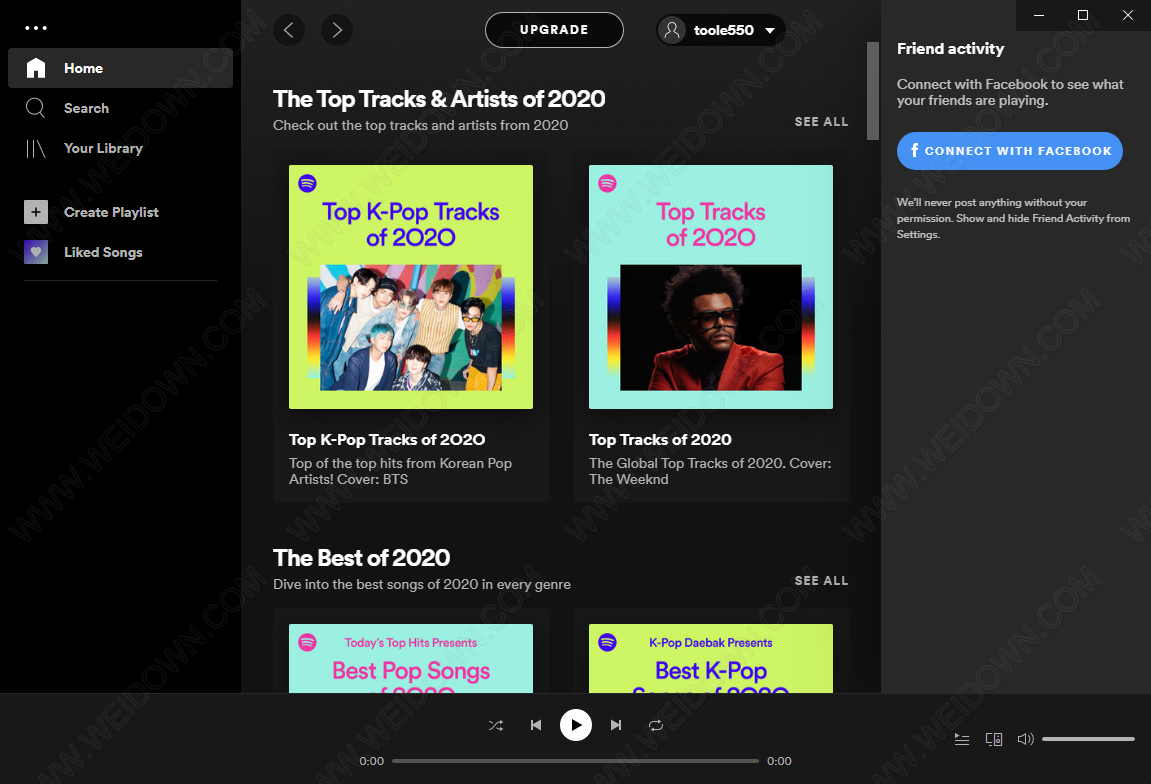
Task: Click Spotify logo on Top Tracks cover
Action: click(x=607, y=183)
